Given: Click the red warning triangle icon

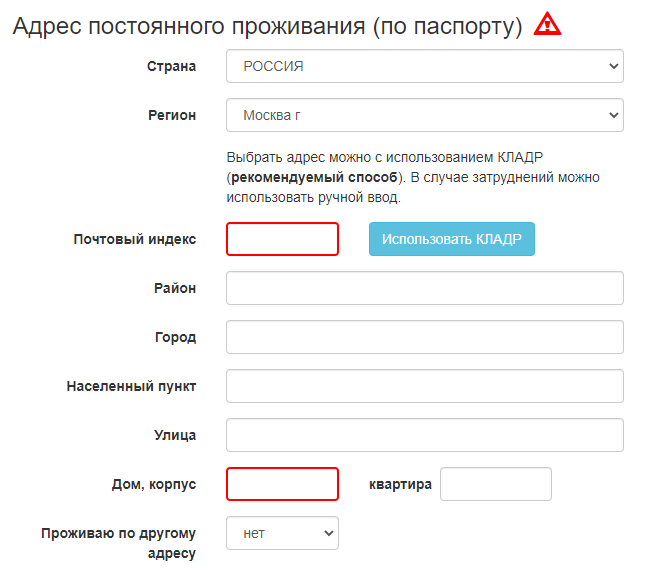Looking at the screenshot, I should (547, 24).
